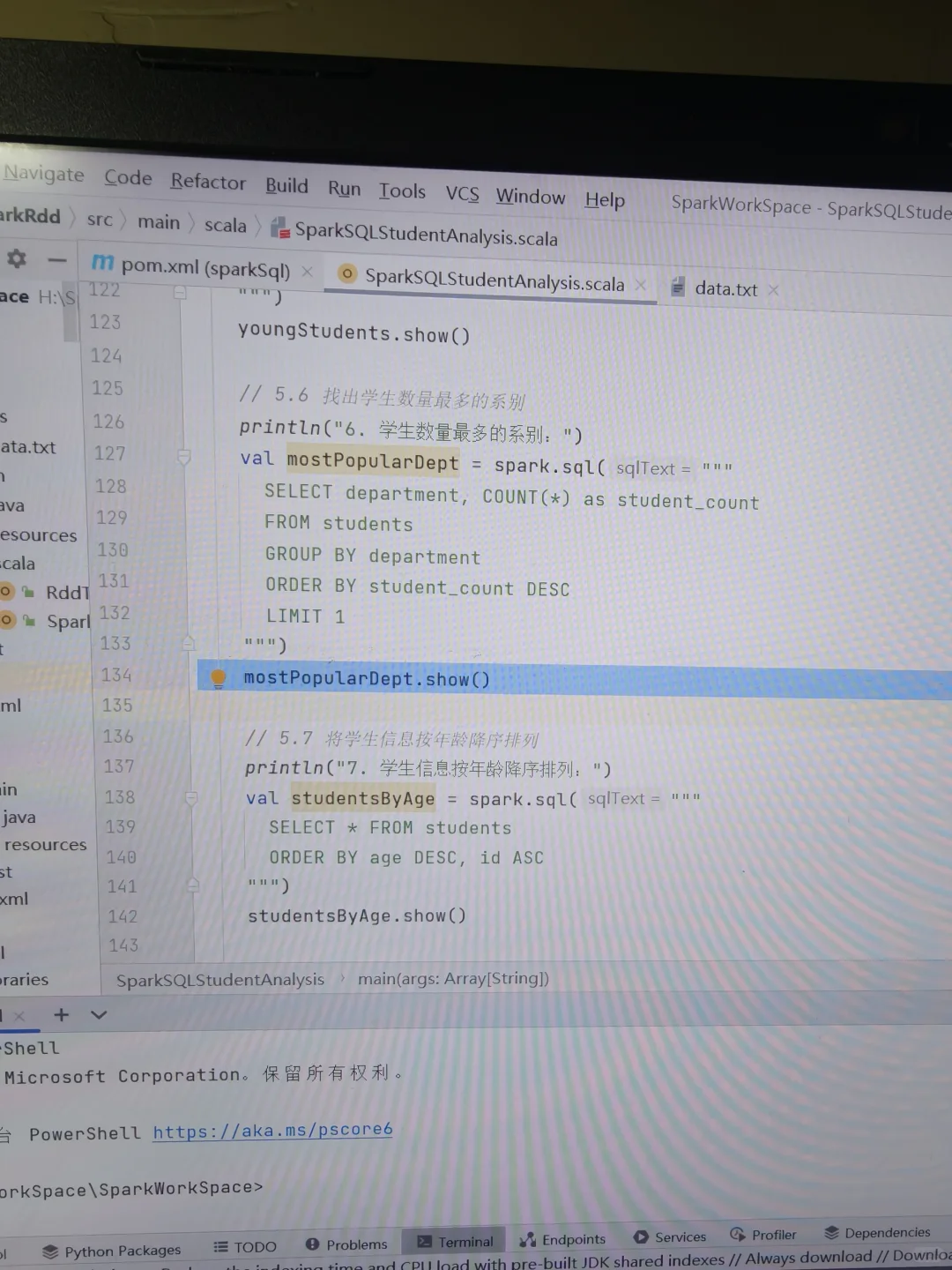Click the Problems tool window button
Viewport: 952px width, 1270px height.
coord(346,1244)
